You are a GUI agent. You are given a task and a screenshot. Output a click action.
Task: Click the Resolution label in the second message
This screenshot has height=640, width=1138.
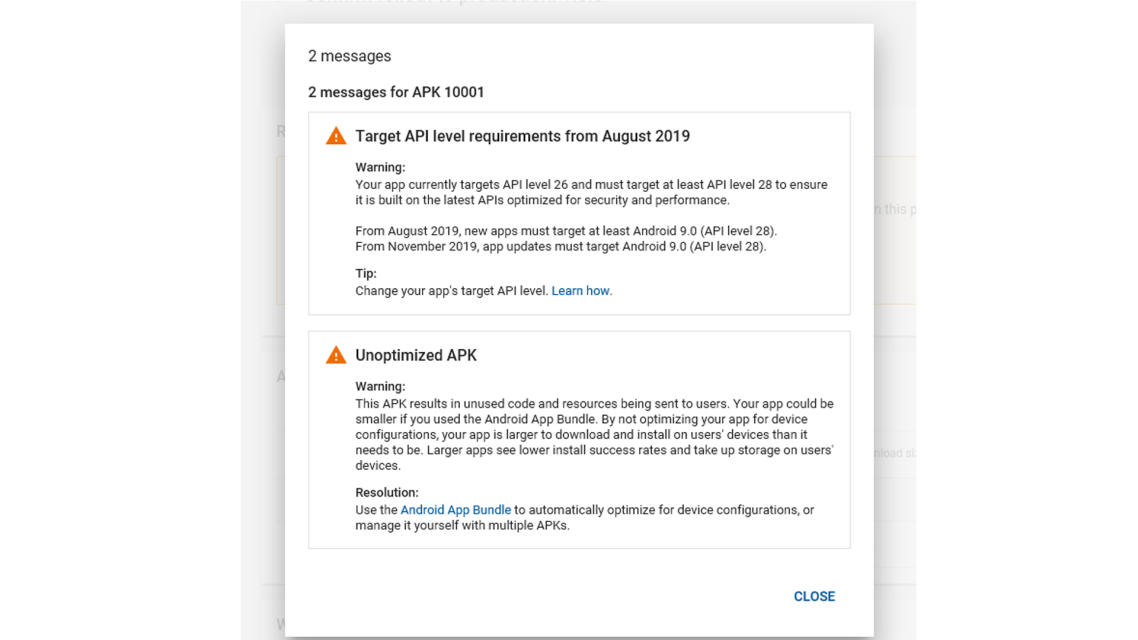click(385, 492)
